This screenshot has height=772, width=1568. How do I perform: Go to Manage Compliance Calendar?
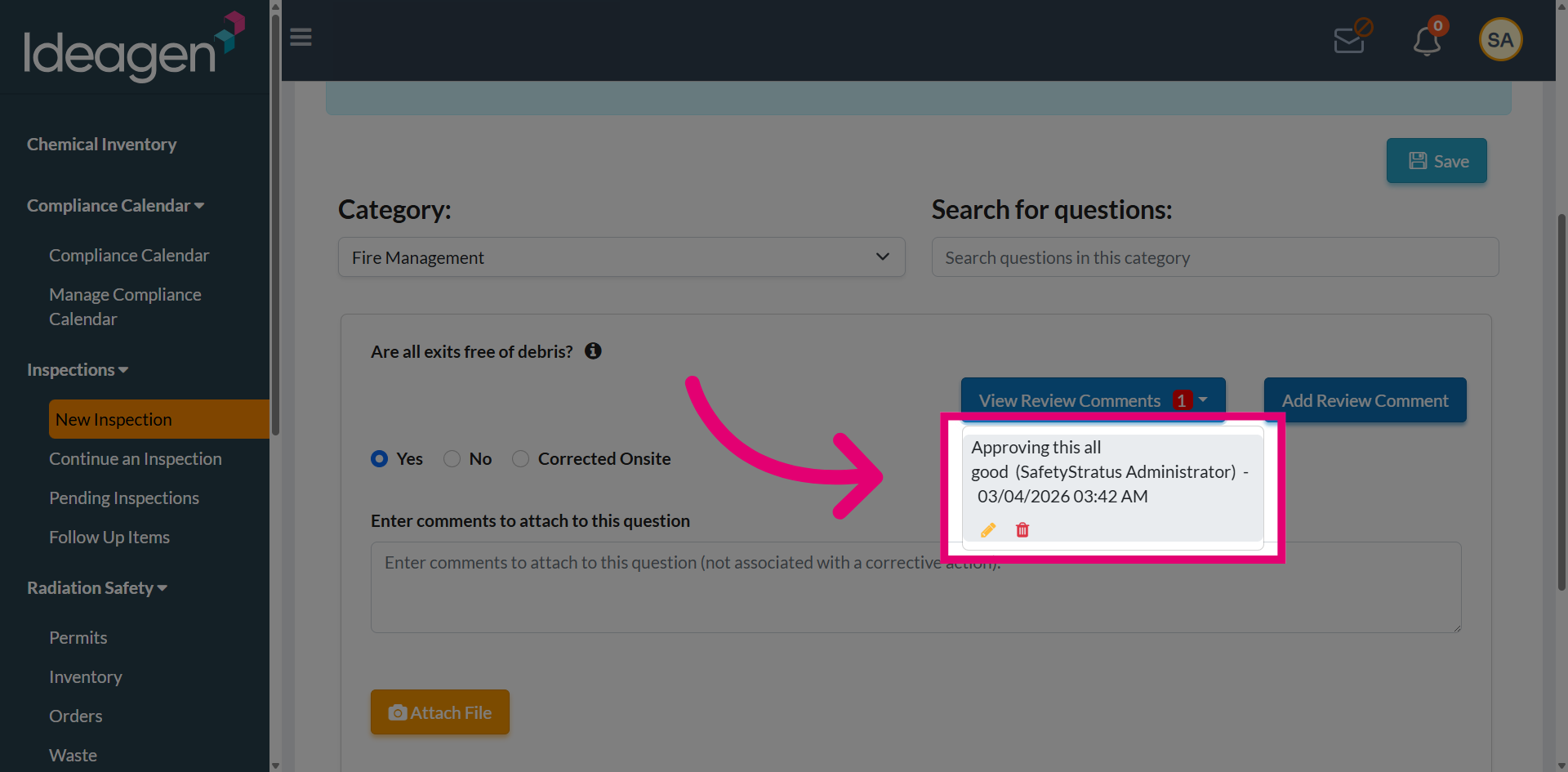tap(125, 307)
